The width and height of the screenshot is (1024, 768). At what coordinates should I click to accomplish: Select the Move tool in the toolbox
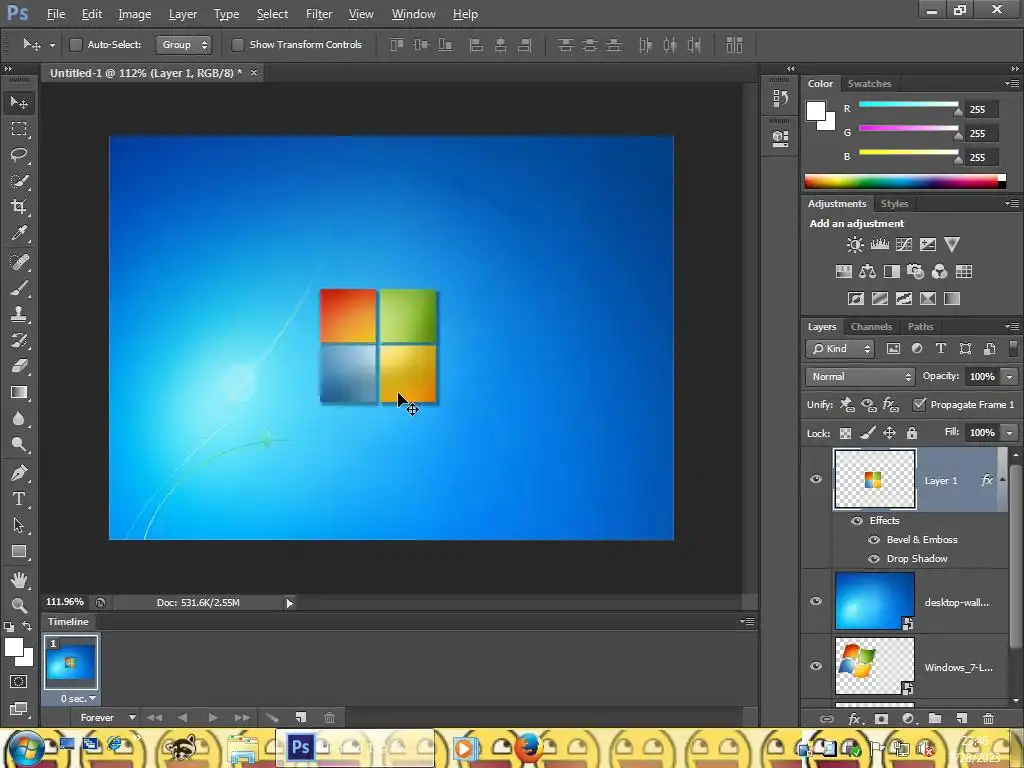tap(19, 103)
